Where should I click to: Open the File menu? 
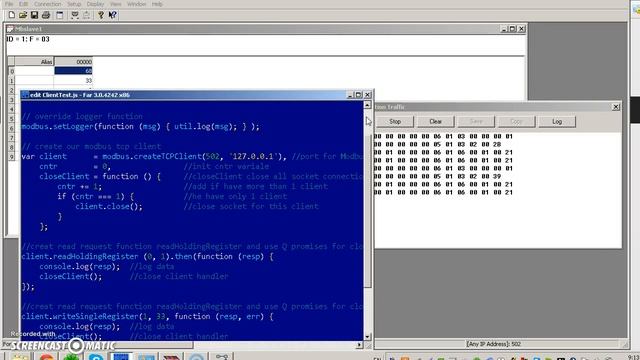click(x=9, y=4)
